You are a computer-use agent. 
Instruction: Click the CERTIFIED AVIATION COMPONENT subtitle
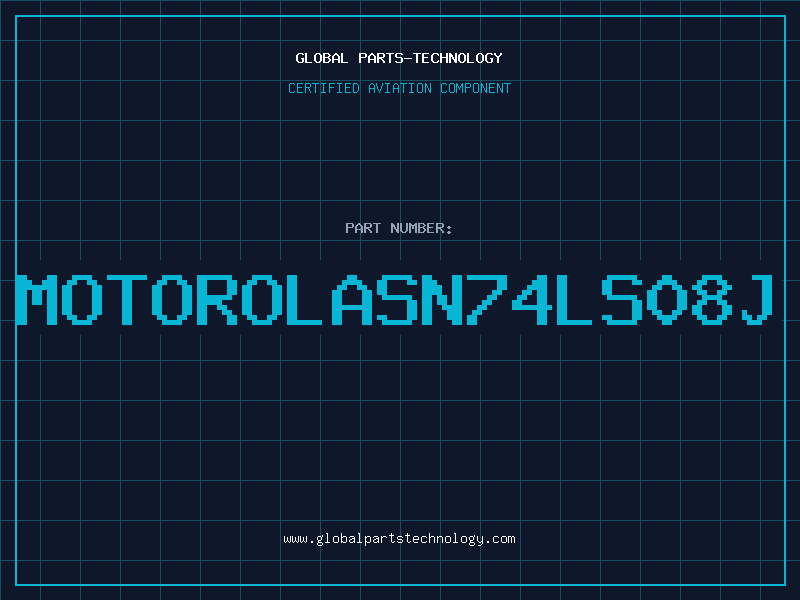(399, 88)
